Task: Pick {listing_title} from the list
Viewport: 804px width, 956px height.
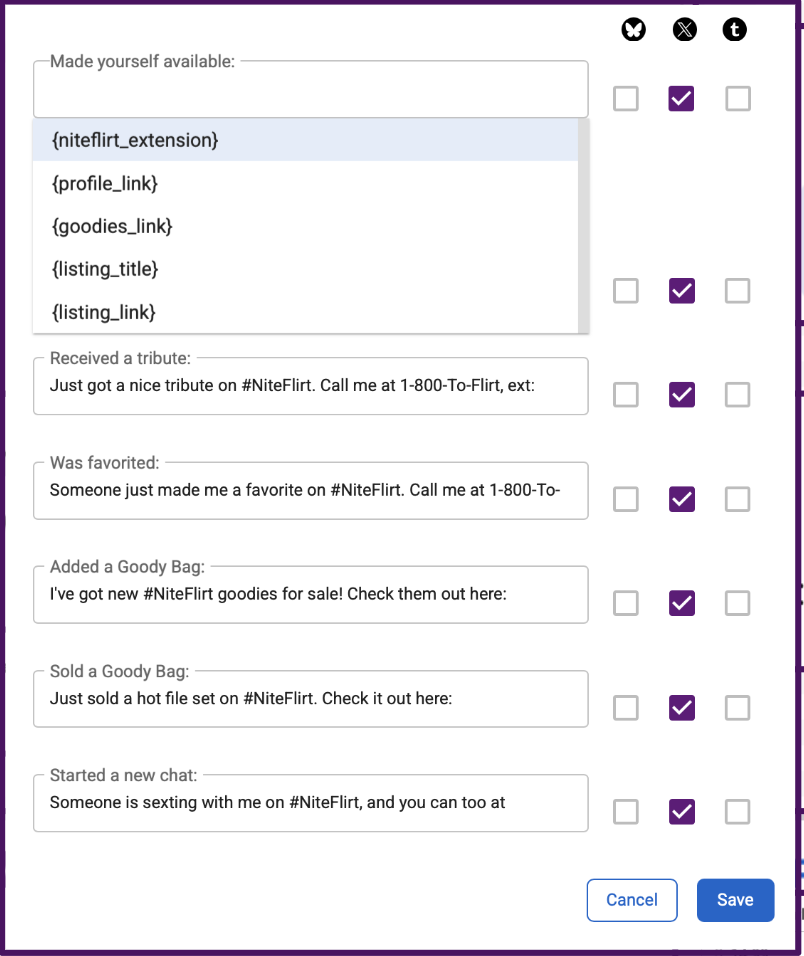Action: [x=305, y=269]
